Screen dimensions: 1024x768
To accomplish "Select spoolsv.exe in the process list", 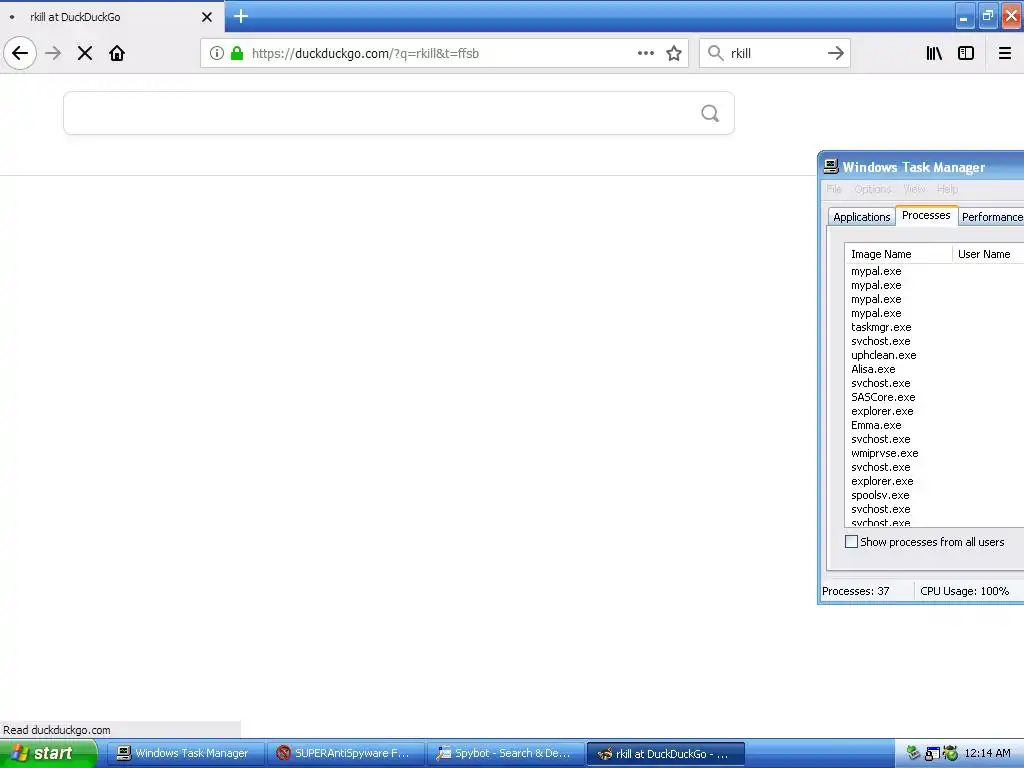I will click(x=880, y=495).
